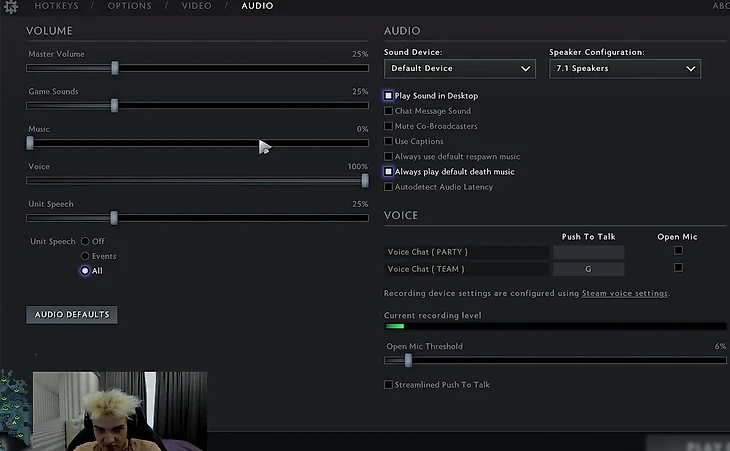The height and width of the screenshot is (451, 730).
Task: Open the Hotkeys settings tab
Action: pyautogui.click(x=55, y=6)
